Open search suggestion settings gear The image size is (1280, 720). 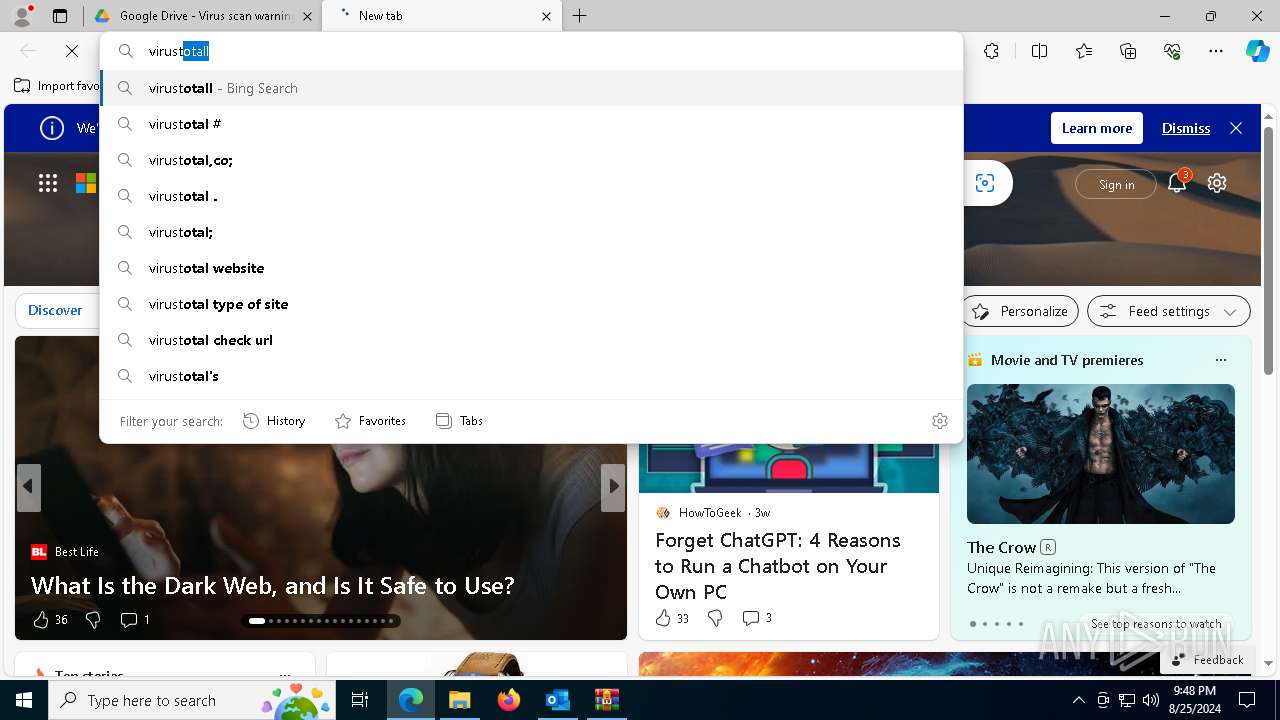point(939,421)
